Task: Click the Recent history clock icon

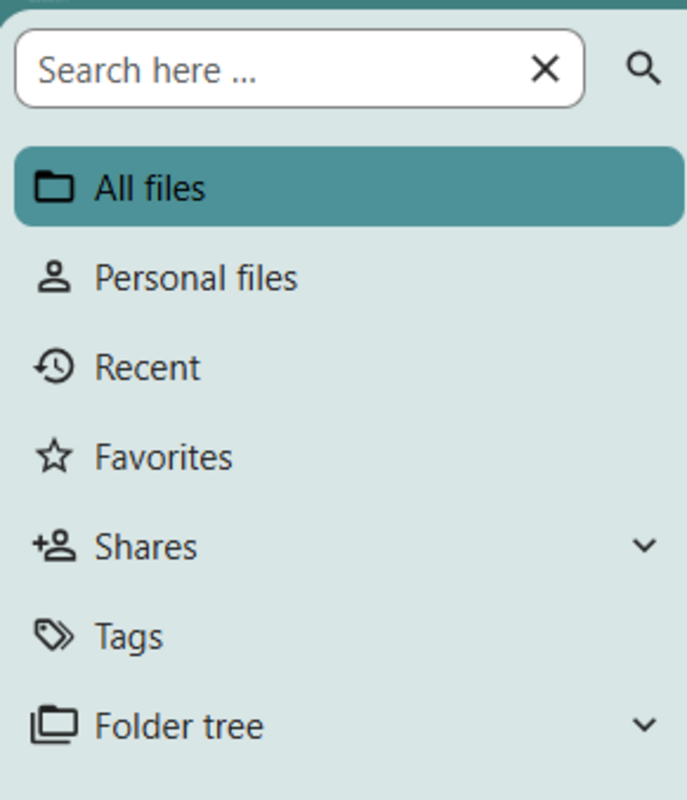Action: pos(54,367)
